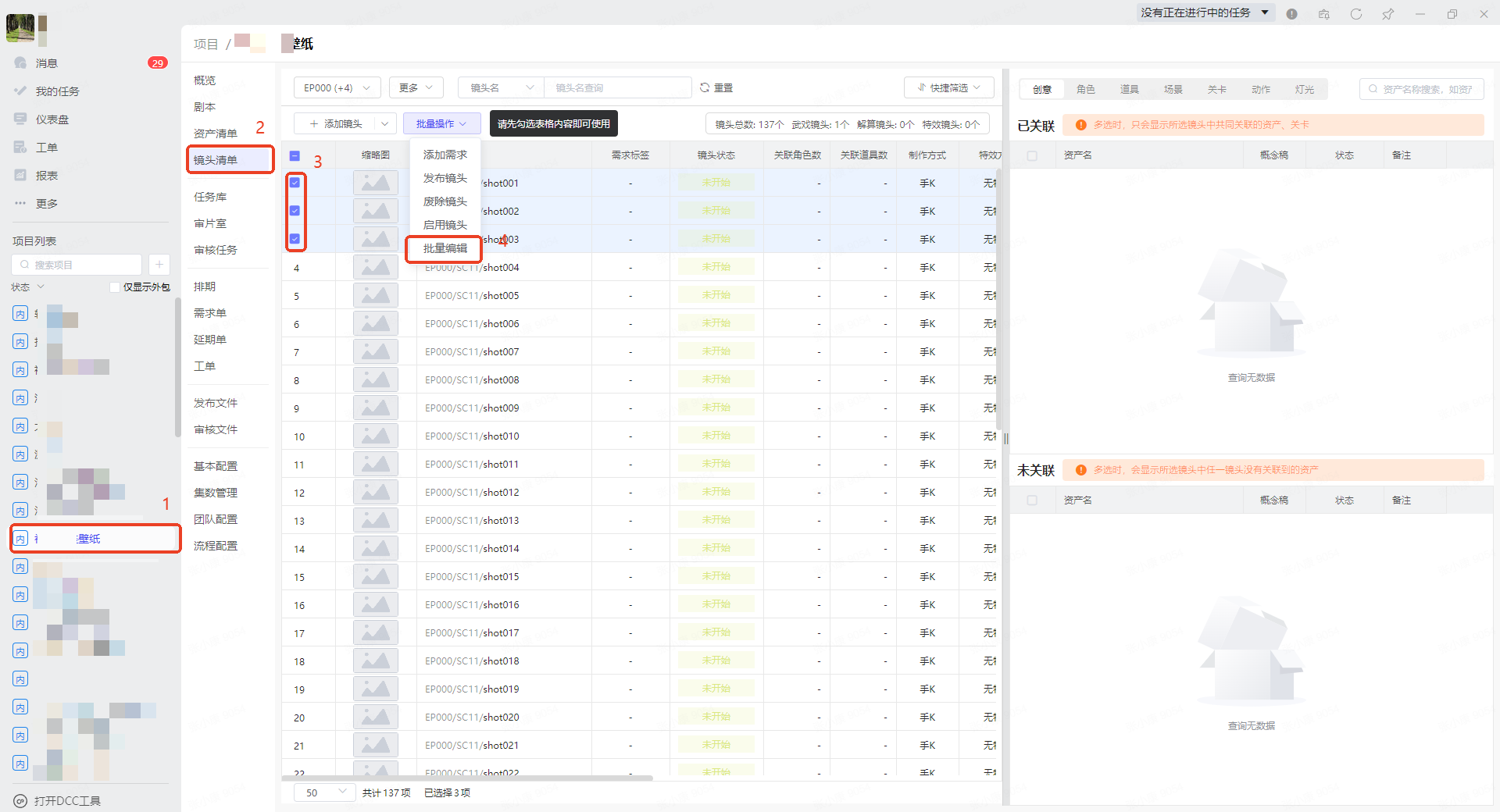Open the 报表 reports chart icon
Viewport: 1500px width, 812px height.
(21, 176)
